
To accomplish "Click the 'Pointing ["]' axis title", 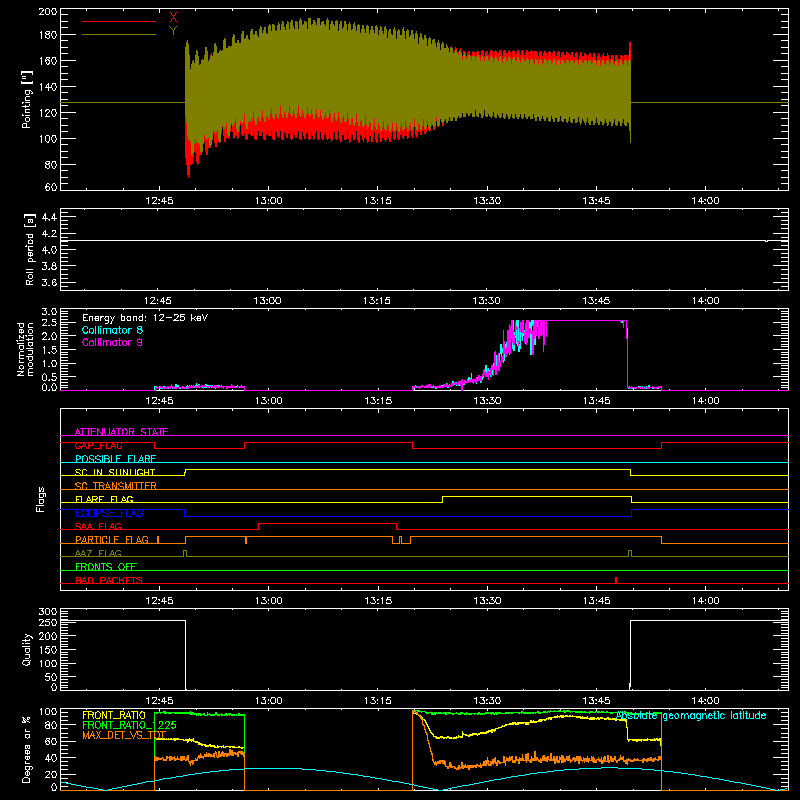I will (27, 99).
